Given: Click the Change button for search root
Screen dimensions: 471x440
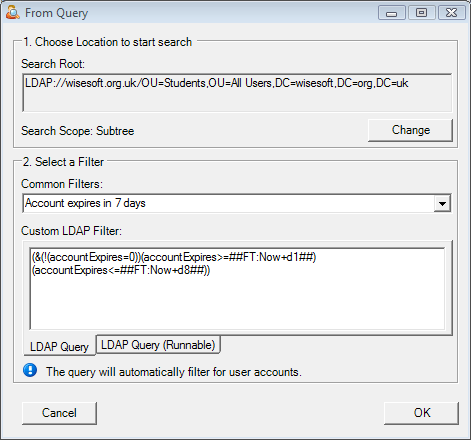Looking at the screenshot, I should coord(410,130).
